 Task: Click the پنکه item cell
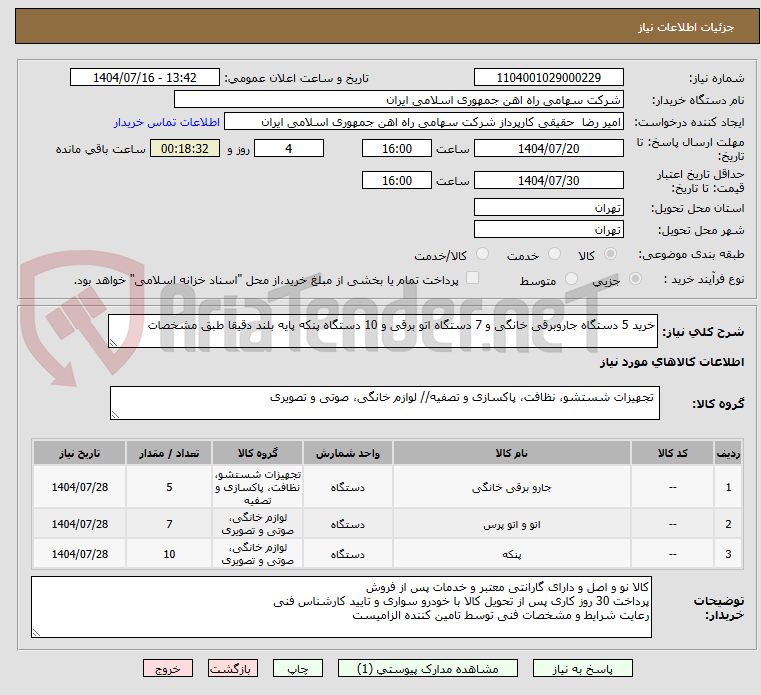tap(509, 553)
